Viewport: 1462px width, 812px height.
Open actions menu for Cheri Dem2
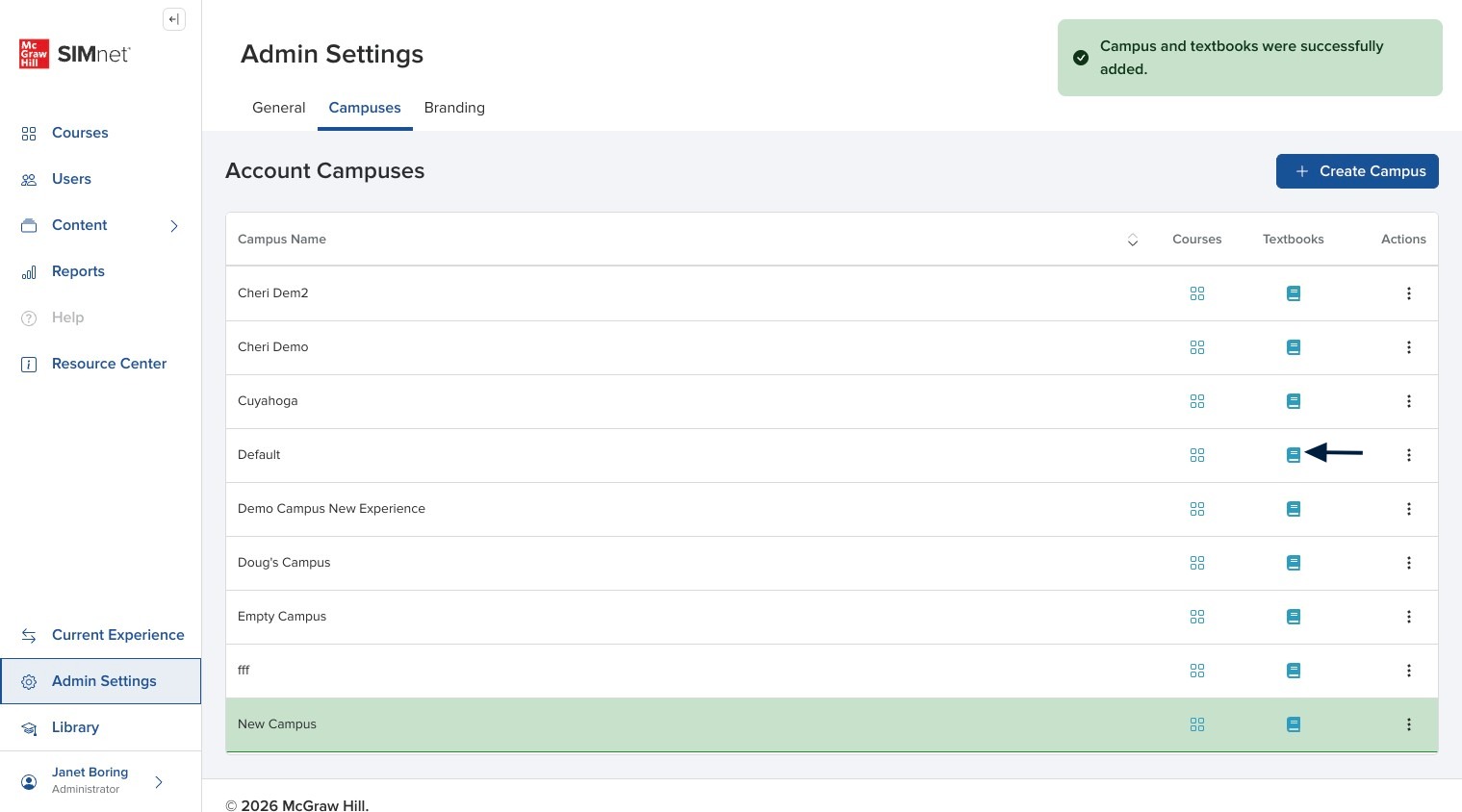(x=1409, y=293)
